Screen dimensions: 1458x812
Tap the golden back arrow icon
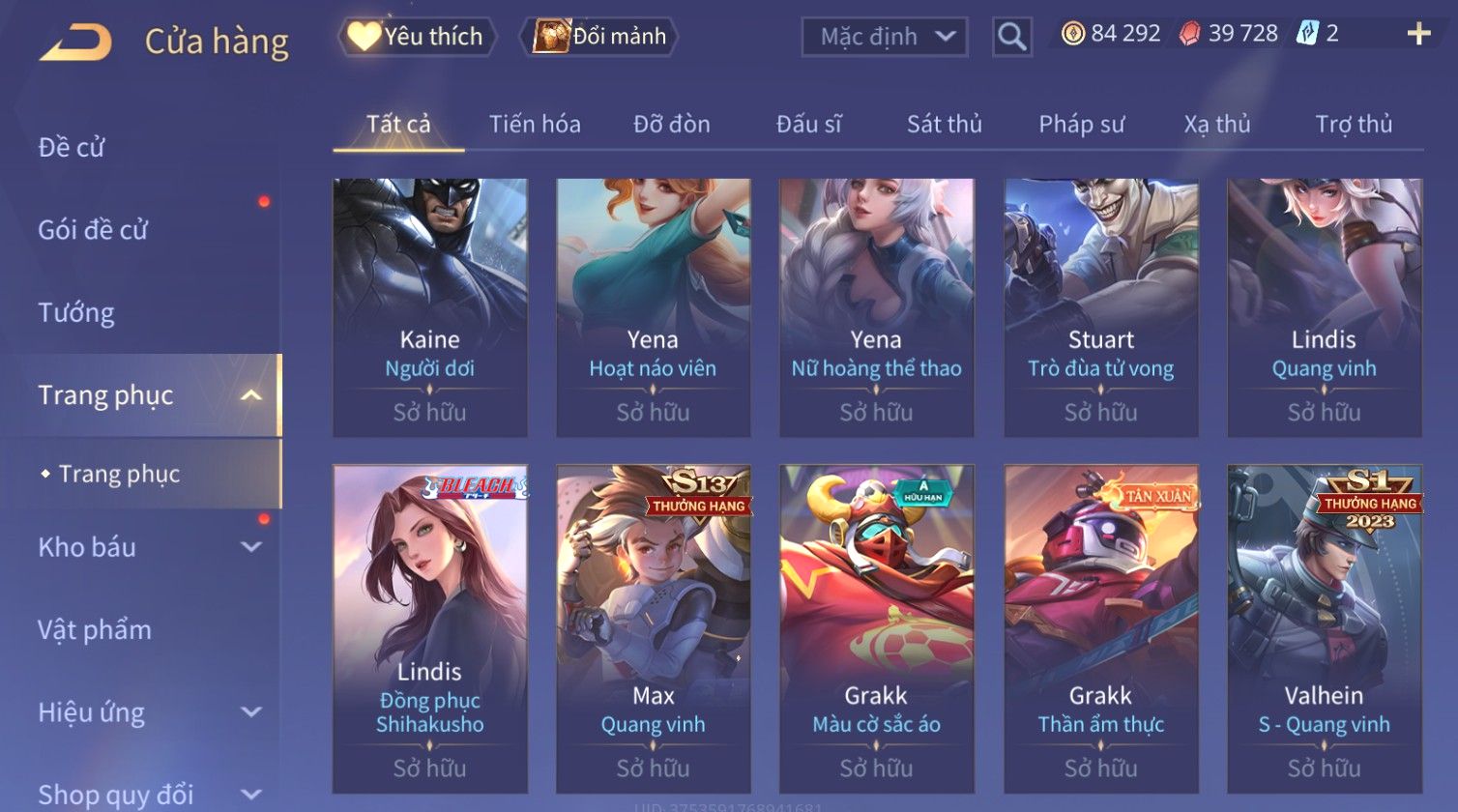point(75,43)
